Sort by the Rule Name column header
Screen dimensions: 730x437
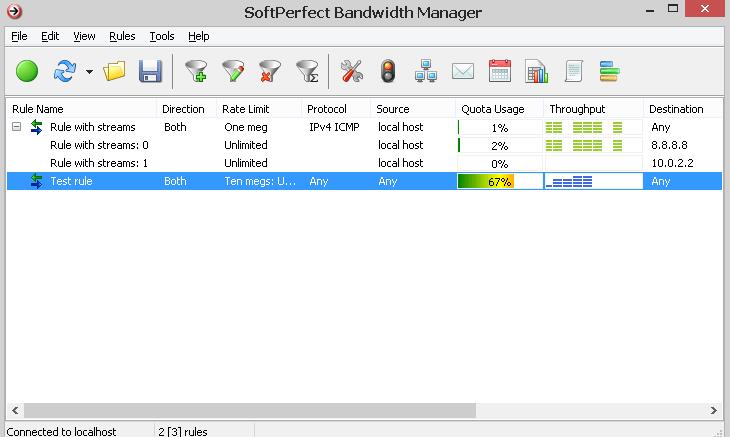[x=82, y=109]
